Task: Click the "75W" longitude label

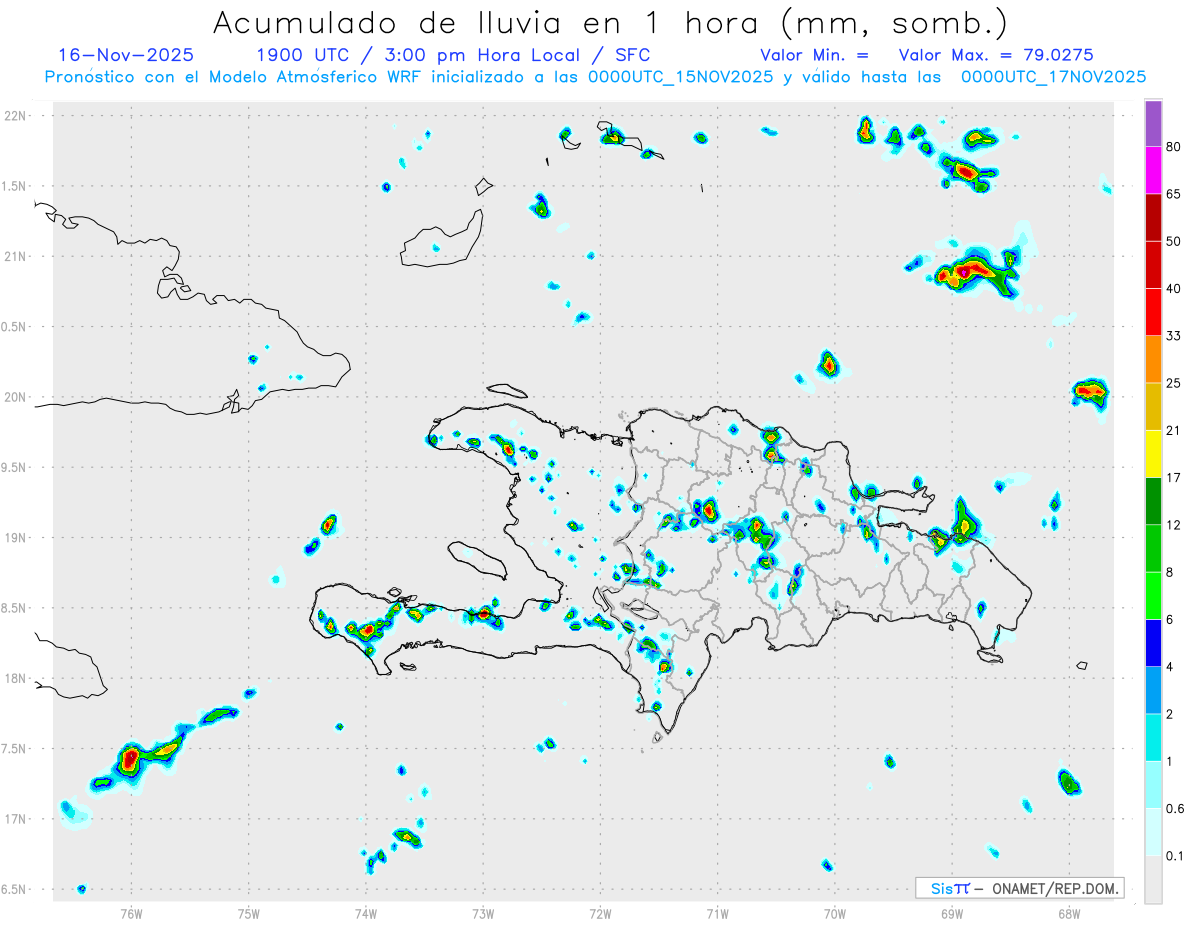Action: click(x=249, y=912)
